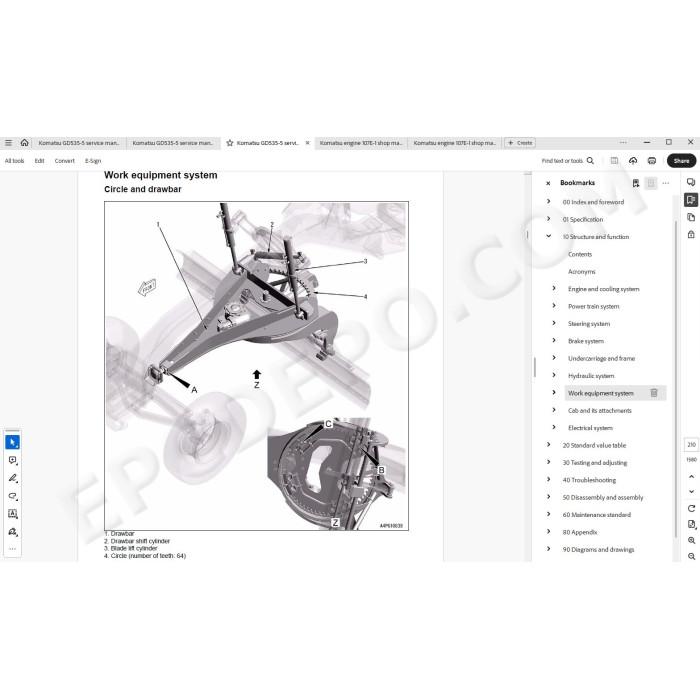This screenshot has width=700, height=700.
Task: Star the current Komatsu GD535-5 tab
Action: tap(230, 143)
